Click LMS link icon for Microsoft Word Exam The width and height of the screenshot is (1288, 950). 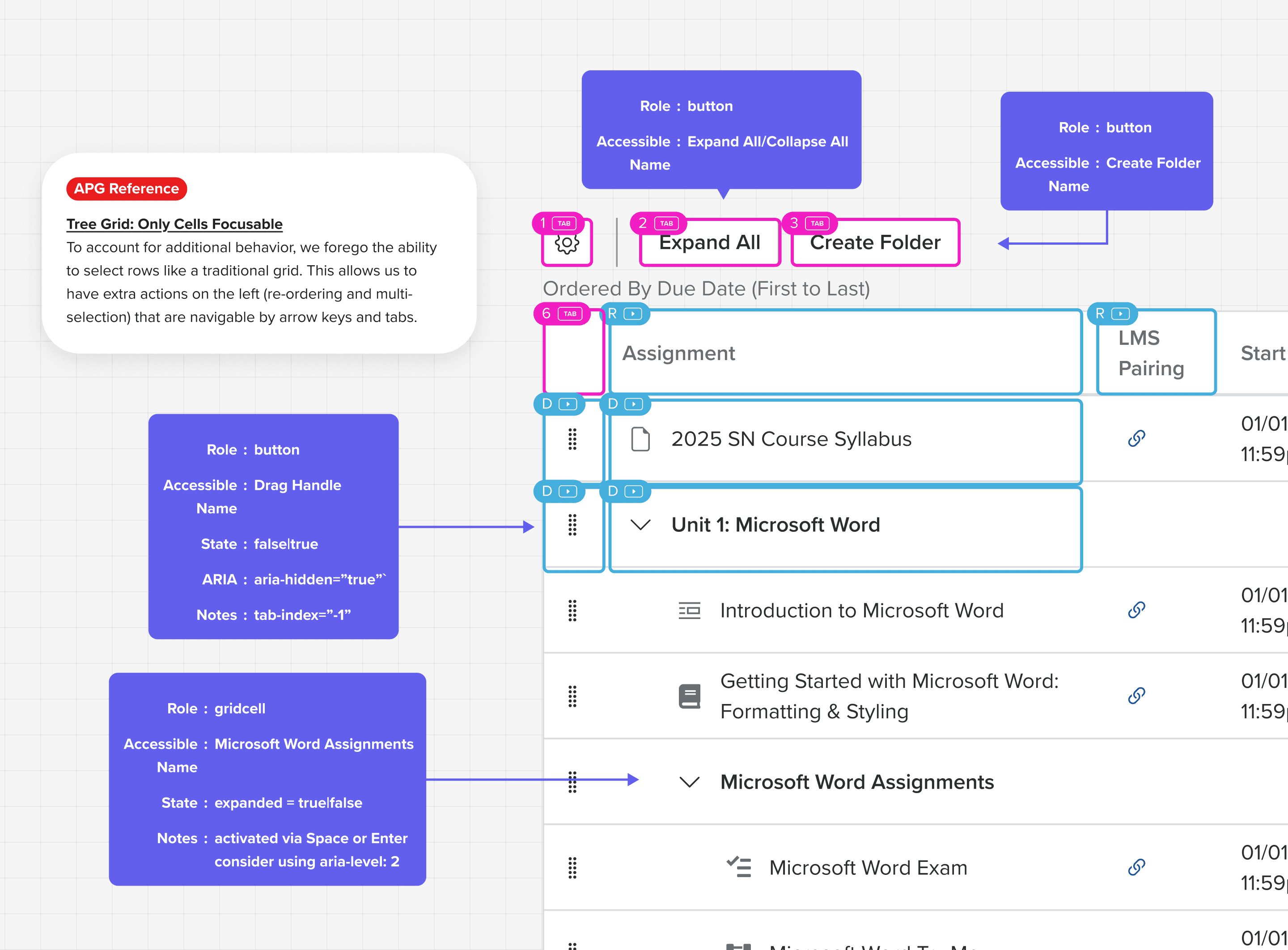click(1136, 867)
